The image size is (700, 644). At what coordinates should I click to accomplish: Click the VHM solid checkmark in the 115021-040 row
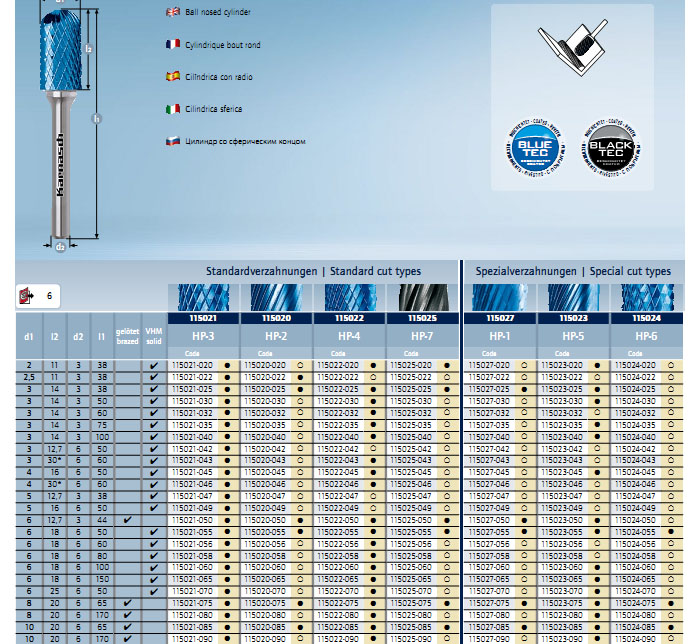[x=153, y=437]
